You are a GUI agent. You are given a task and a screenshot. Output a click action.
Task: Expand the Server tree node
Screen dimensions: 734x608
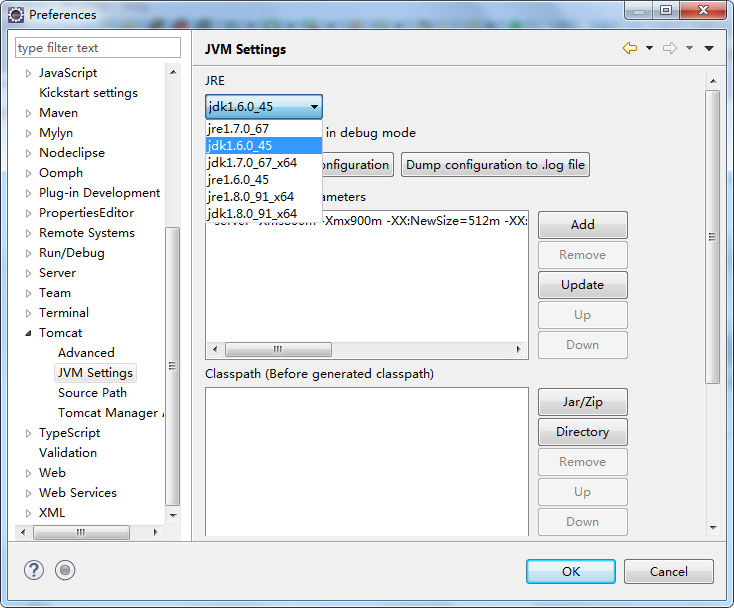coord(29,273)
